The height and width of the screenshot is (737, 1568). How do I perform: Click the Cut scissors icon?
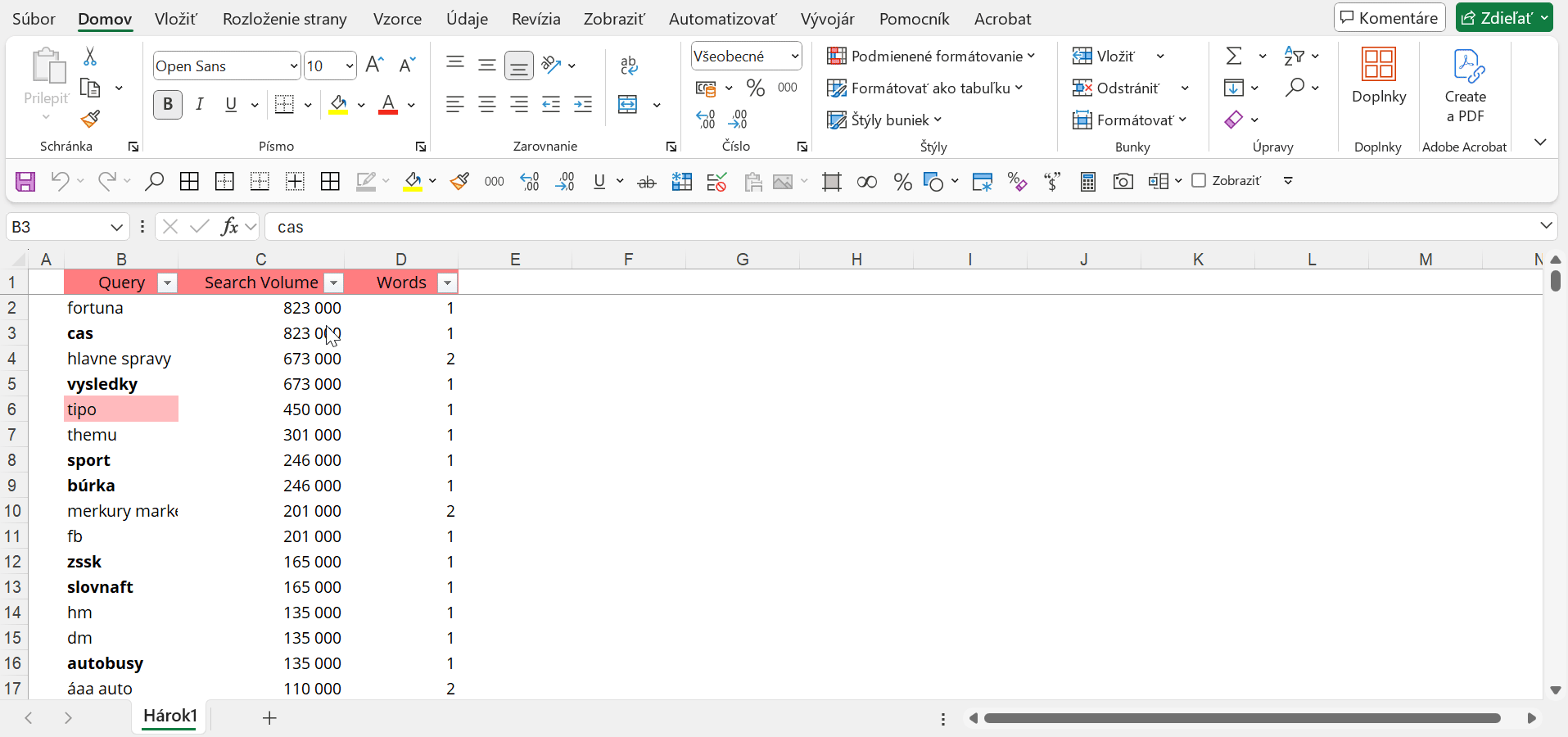click(x=90, y=57)
